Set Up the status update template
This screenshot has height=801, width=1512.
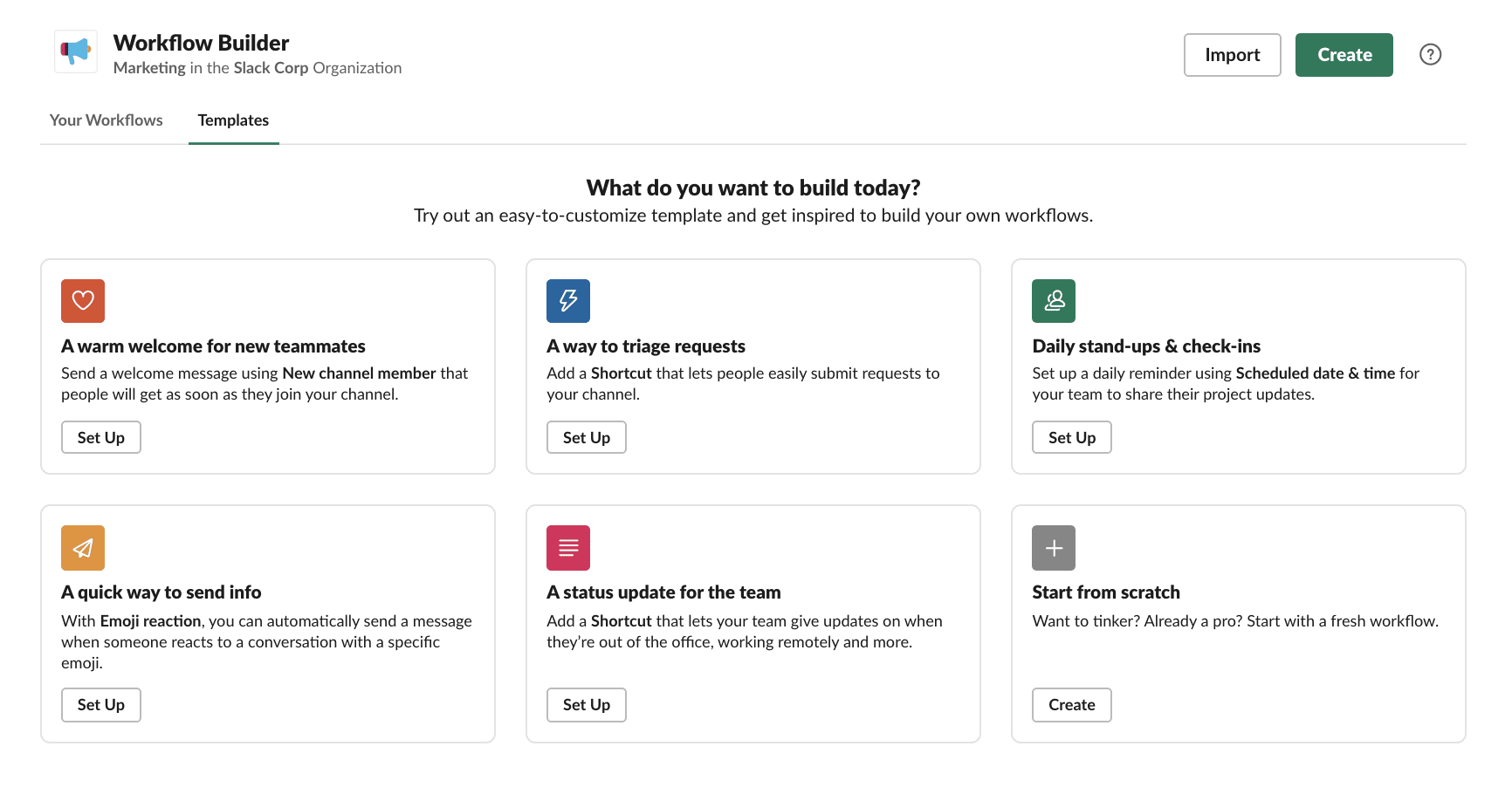coord(586,704)
